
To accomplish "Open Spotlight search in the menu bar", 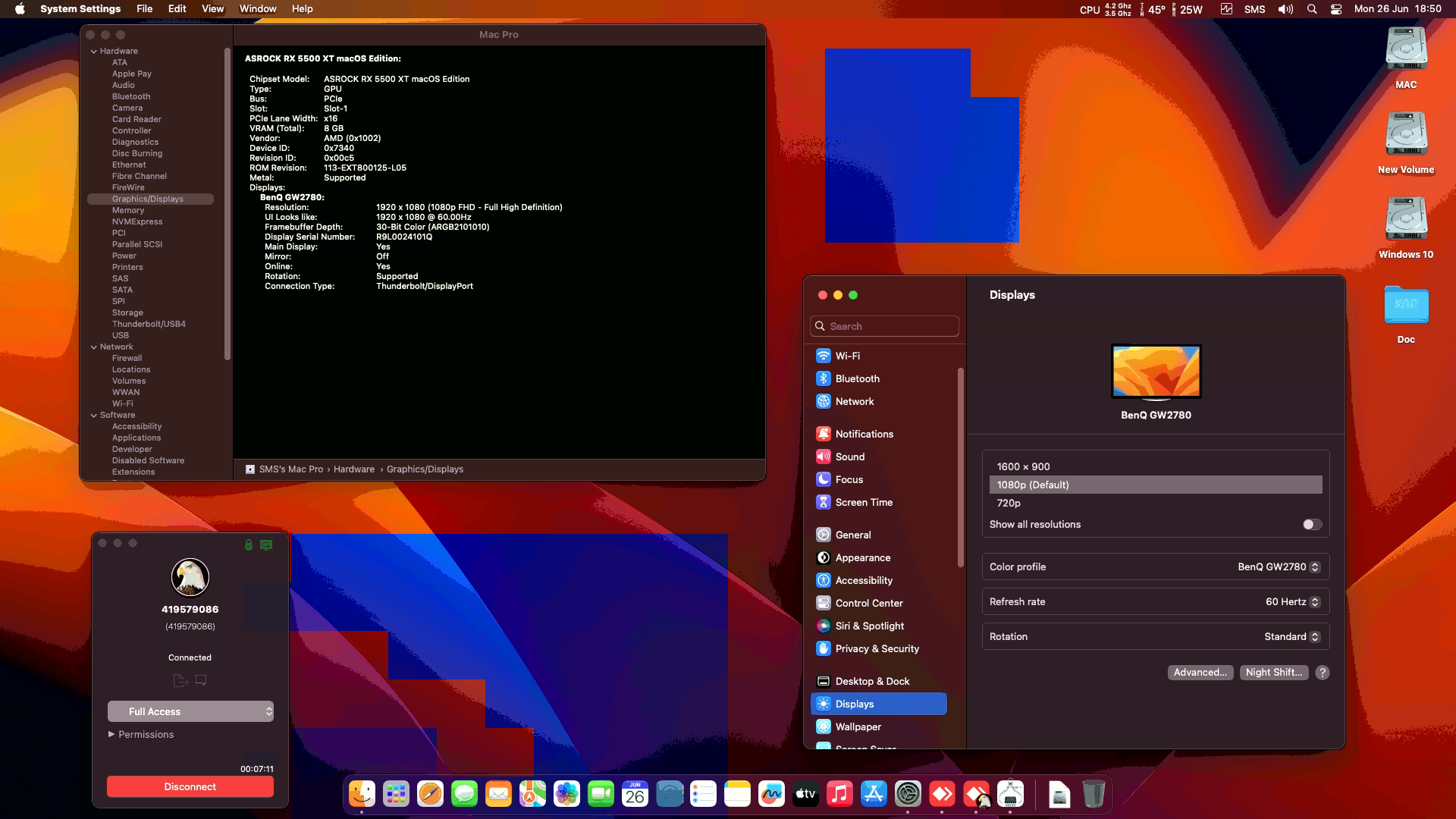I will point(1312,9).
